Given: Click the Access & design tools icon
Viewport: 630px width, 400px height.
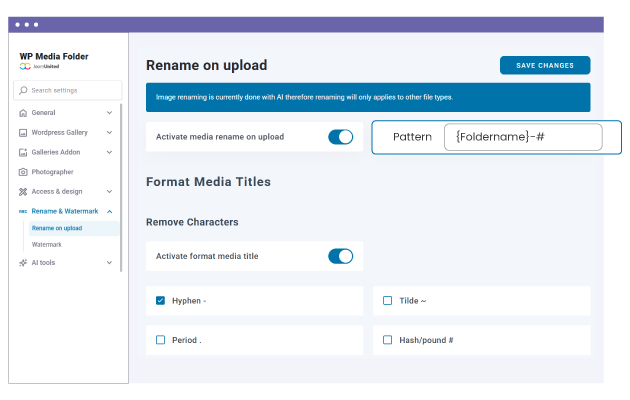Looking at the screenshot, I should (23, 191).
